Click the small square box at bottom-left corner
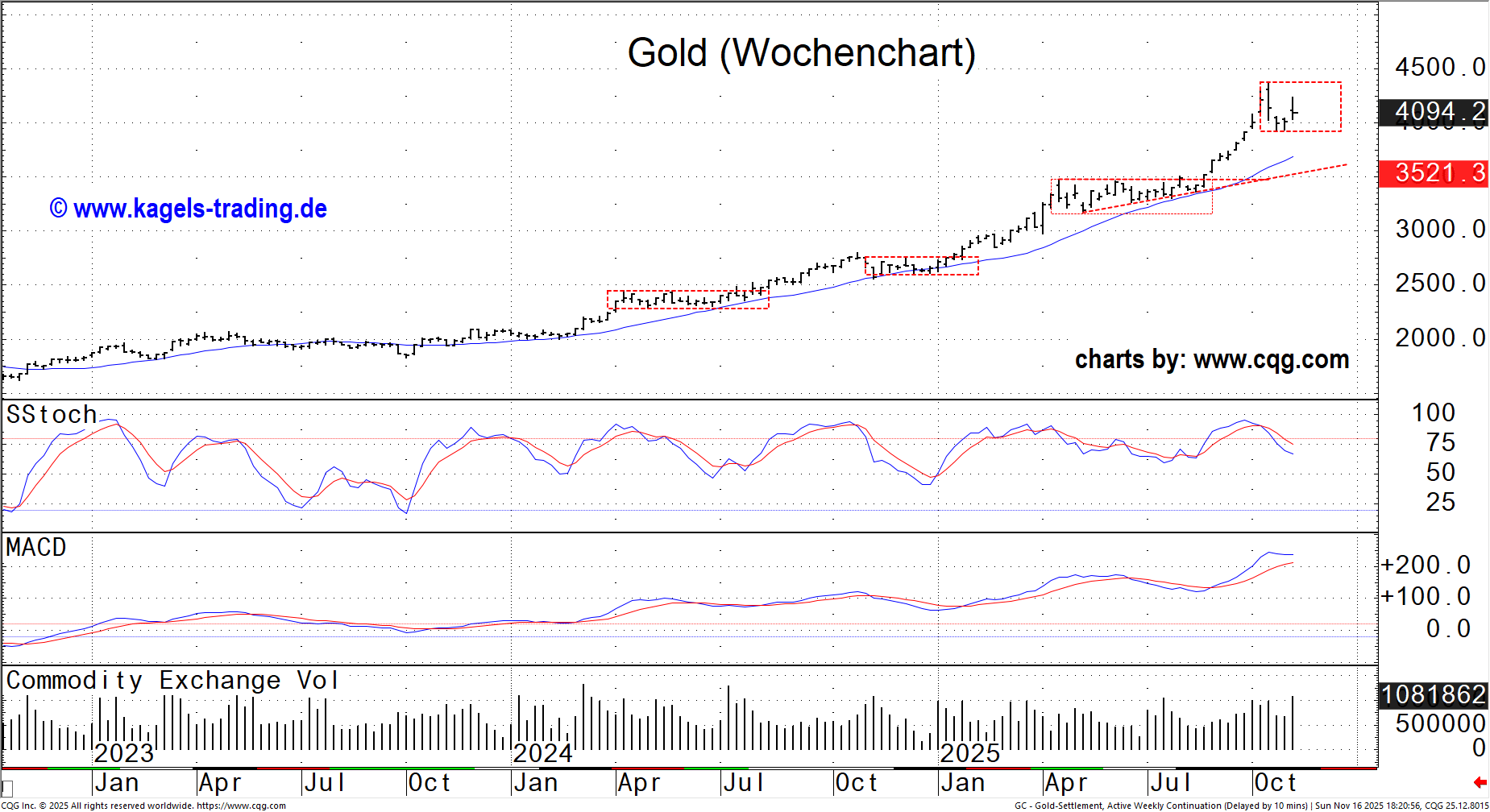The height and width of the screenshot is (812, 1490). (7, 787)
